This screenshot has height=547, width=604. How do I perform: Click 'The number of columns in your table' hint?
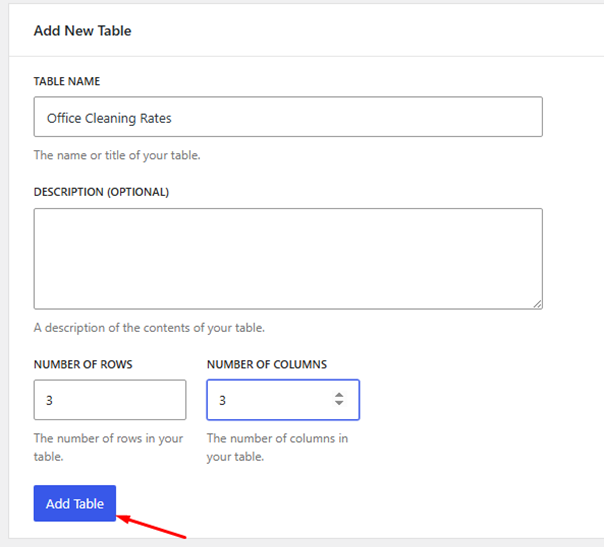pyautogui.click(x=277, y=447)
